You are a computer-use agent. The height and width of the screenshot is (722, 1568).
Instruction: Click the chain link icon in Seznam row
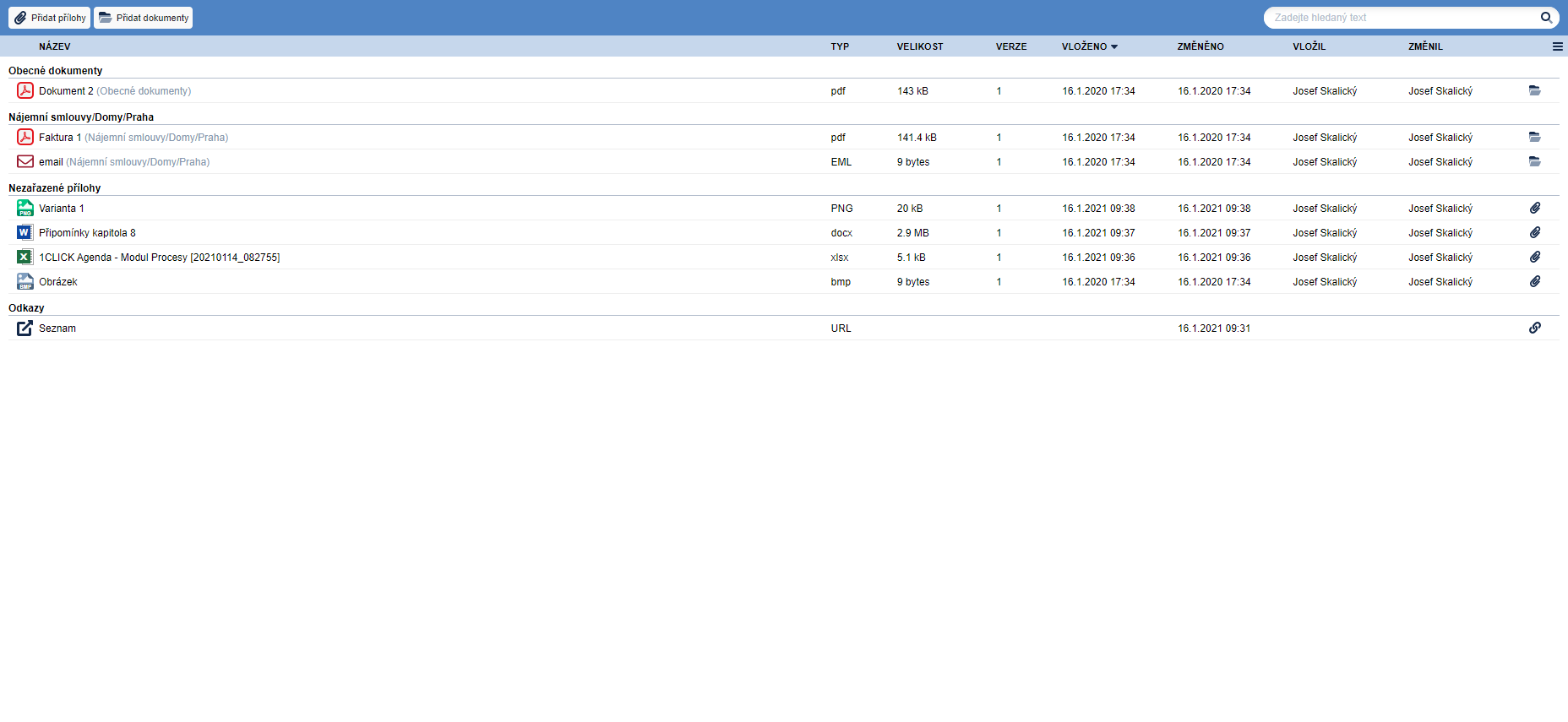pos(1535,328)
